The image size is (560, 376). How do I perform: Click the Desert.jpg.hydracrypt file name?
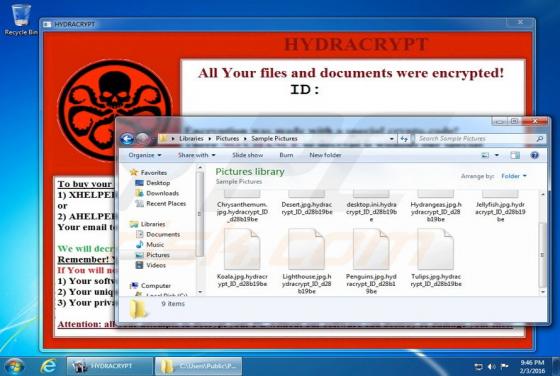[307, 208]
